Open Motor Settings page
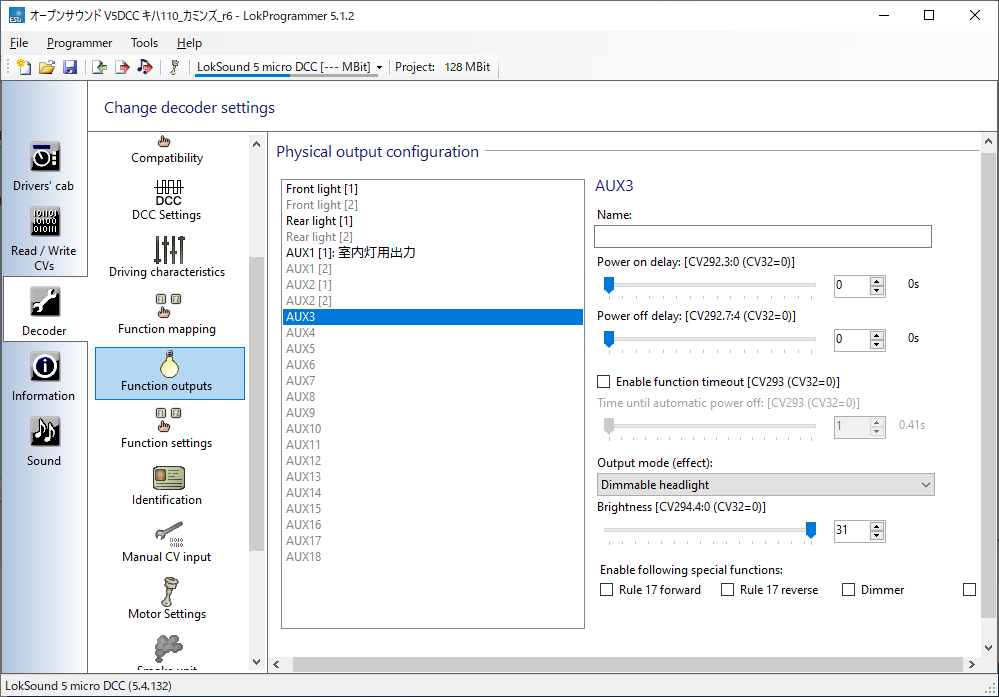The image size is (999, 697). (167, 599)
